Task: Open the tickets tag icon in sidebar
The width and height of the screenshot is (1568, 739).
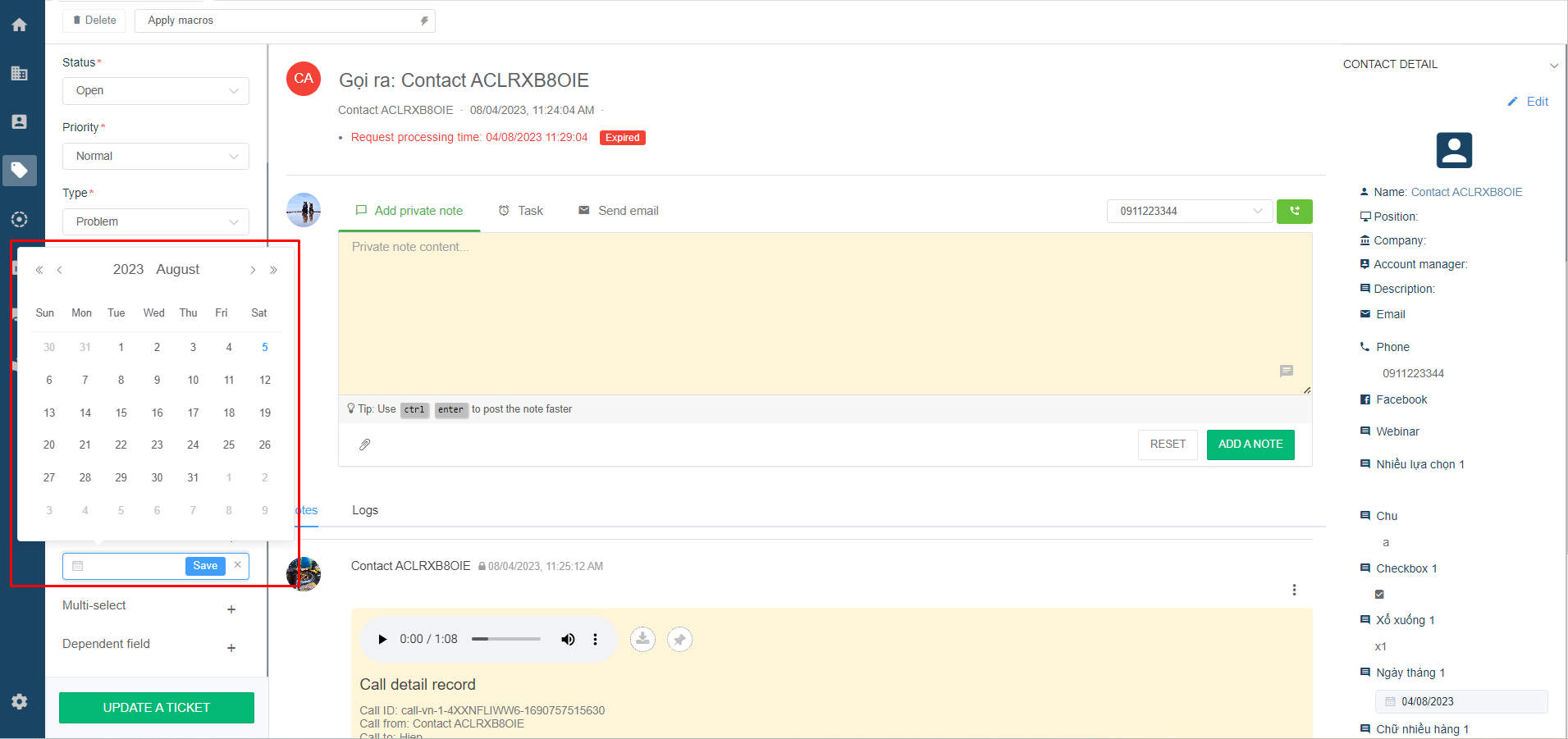Action: click(x=20, y=171)
